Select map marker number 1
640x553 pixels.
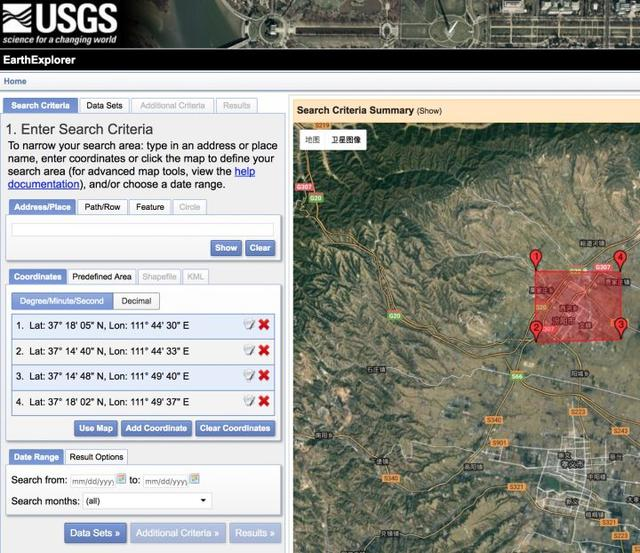coord(536,260)
